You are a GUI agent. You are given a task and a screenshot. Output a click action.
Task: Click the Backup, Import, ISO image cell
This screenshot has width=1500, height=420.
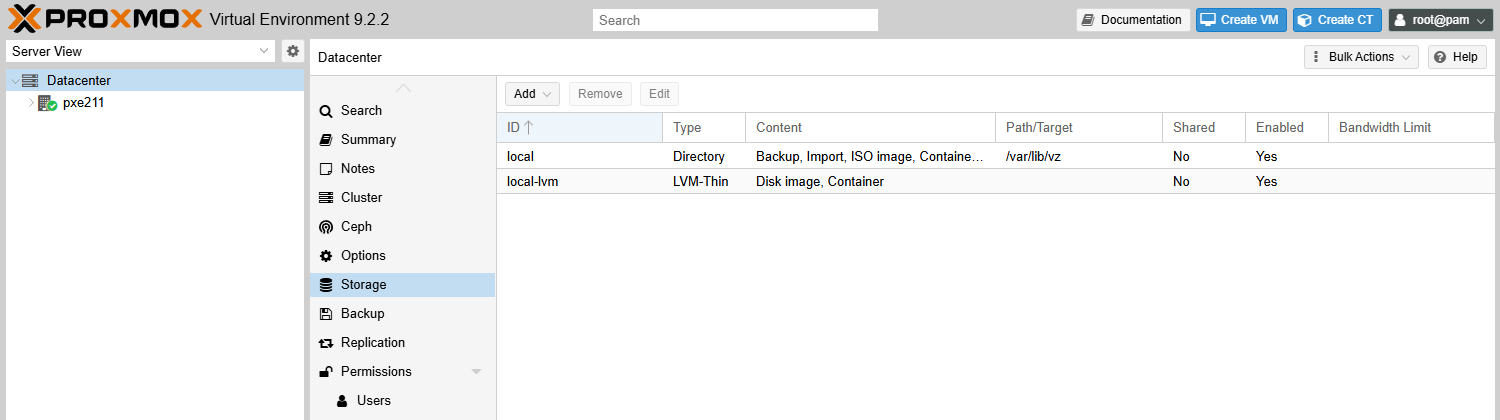coord(870,157)
